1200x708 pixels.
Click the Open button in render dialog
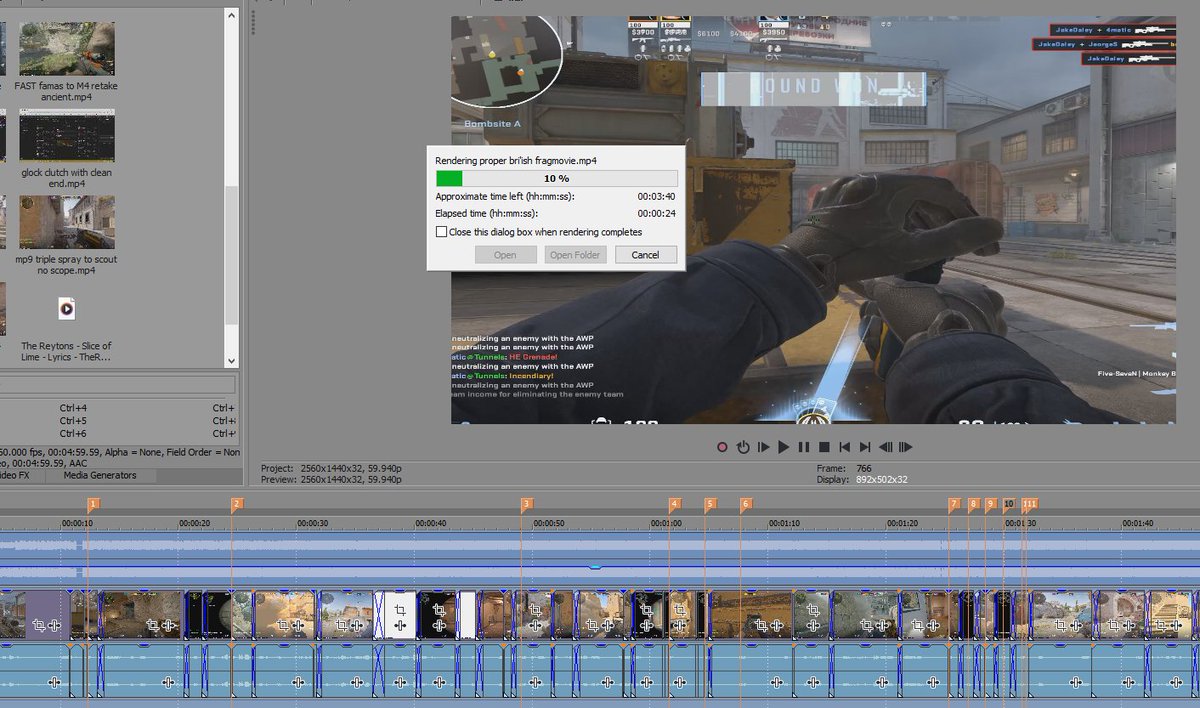(505, 255)
